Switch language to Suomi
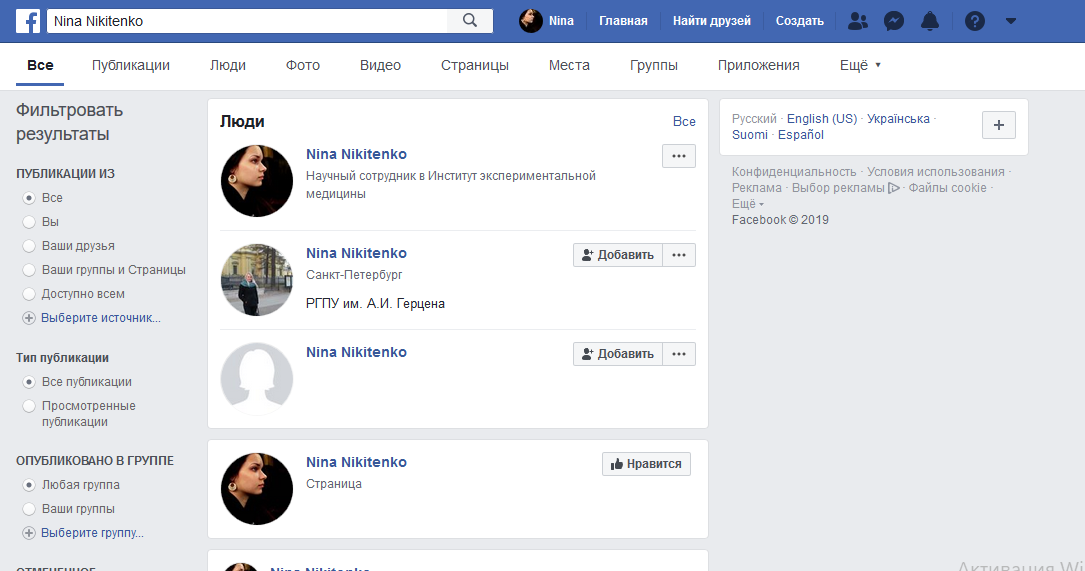The width and height of the screenshot is (1085, 571). pyautogui.click(x=750, y=134)
